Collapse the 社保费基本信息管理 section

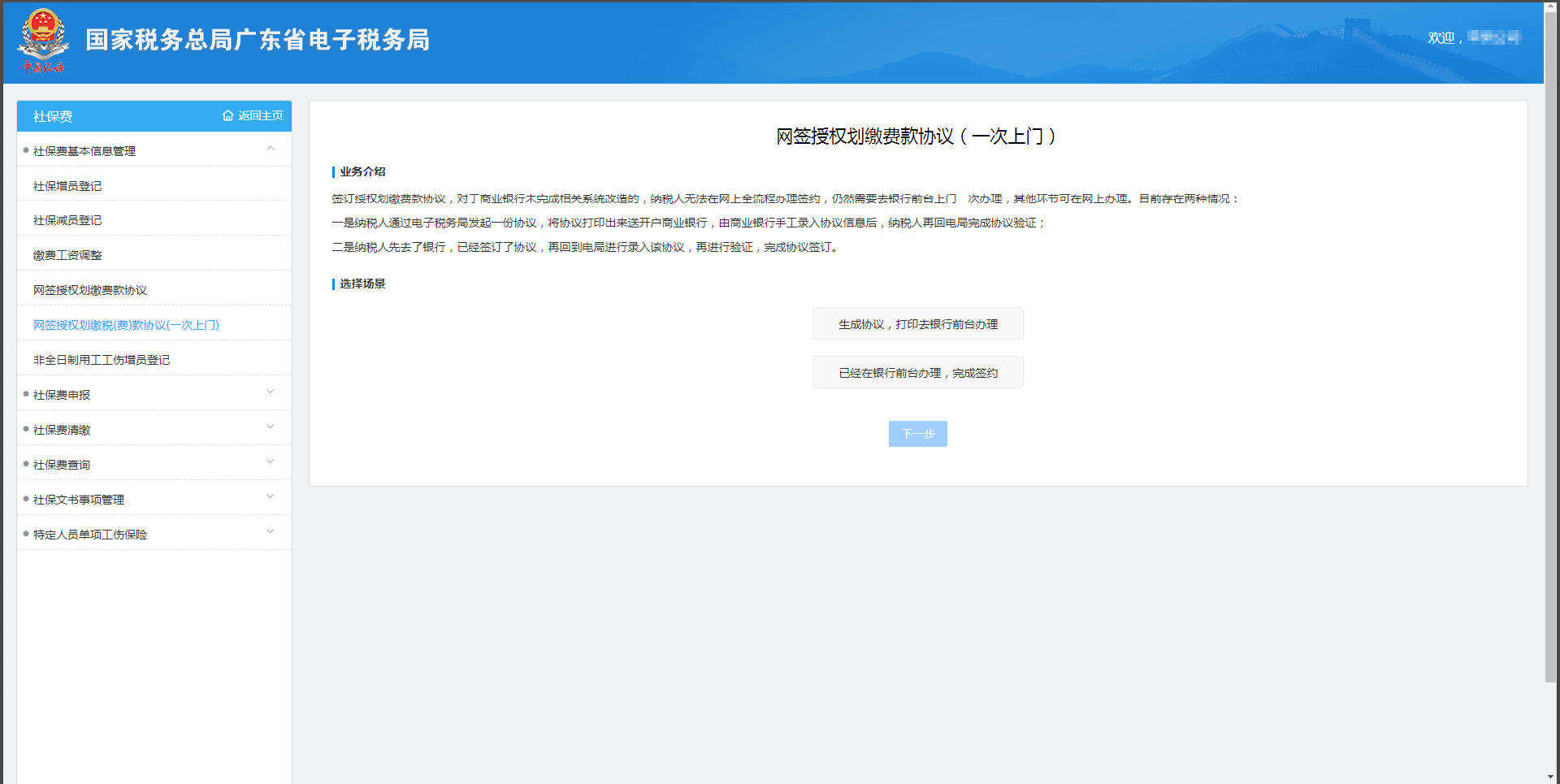click(x=271, y=149)
